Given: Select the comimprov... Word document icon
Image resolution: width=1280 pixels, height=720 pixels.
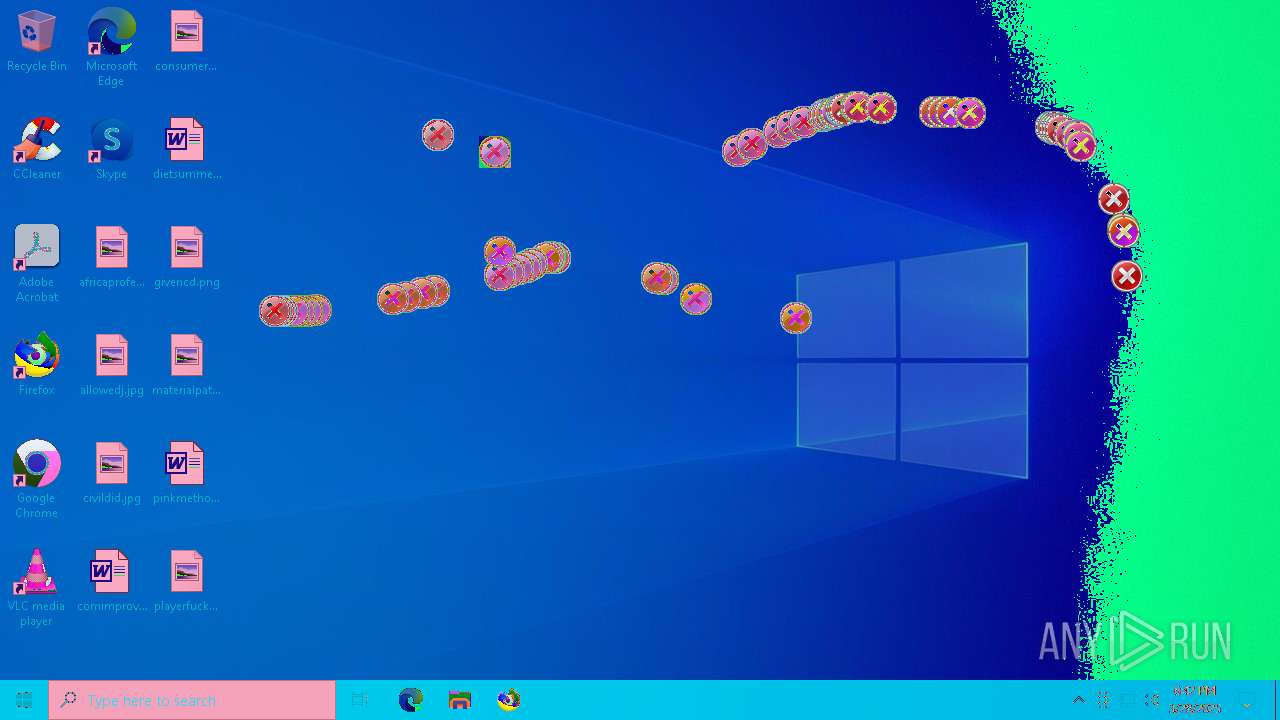Looking at the screenshot, I should pyautogui.click(x=111, y=581).
